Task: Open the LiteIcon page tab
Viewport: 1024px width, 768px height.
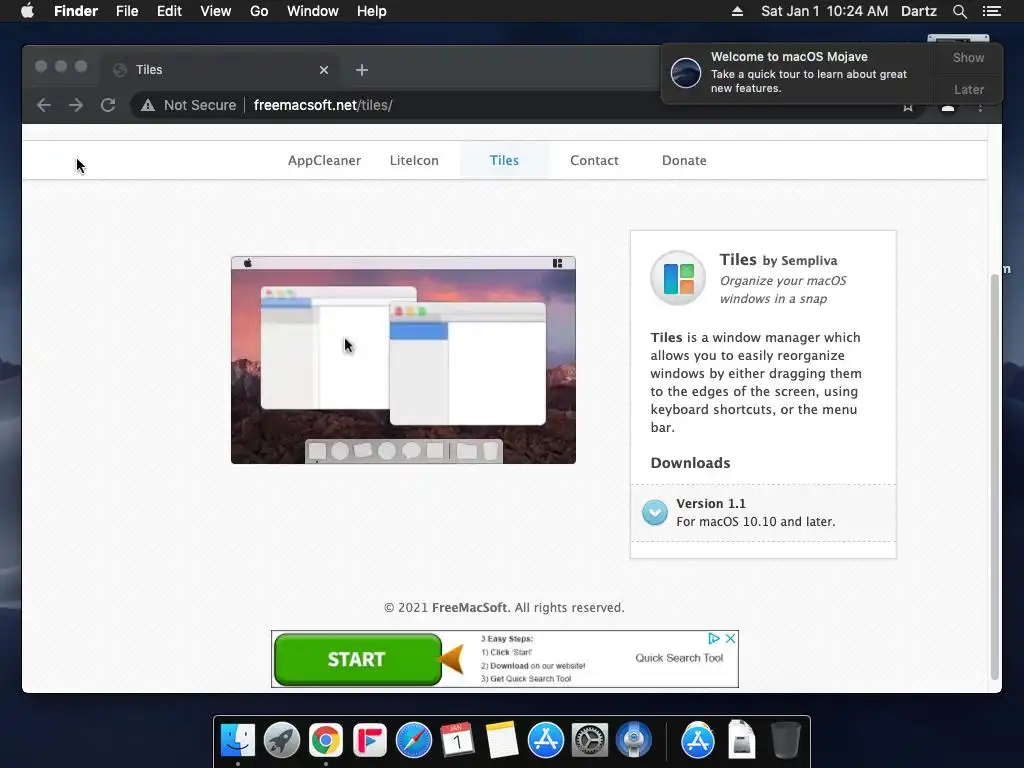Action: tap(414, 161)
